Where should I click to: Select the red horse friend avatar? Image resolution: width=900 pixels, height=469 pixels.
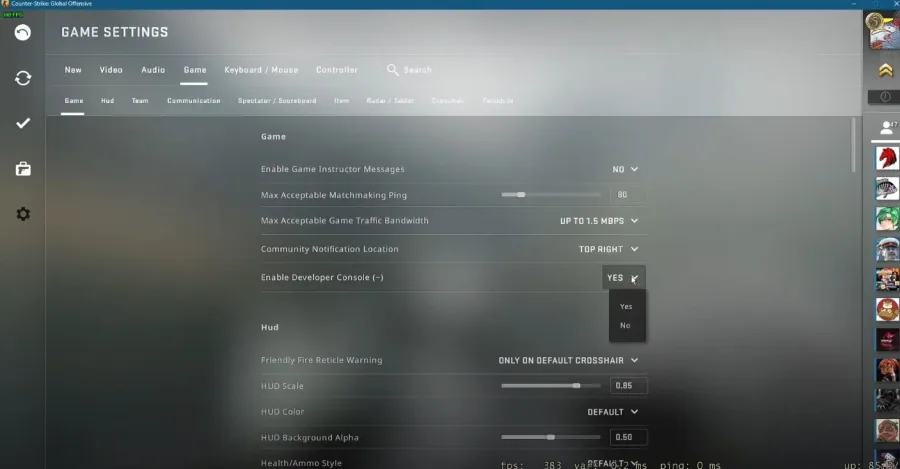[887, 158]
